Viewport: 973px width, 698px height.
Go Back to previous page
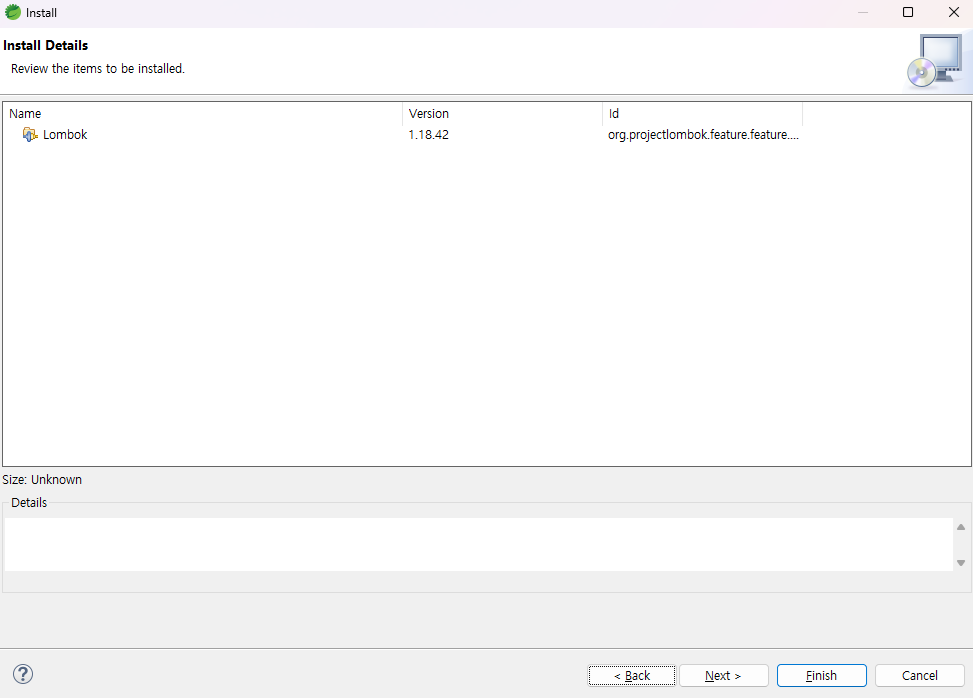coord(632,676)
